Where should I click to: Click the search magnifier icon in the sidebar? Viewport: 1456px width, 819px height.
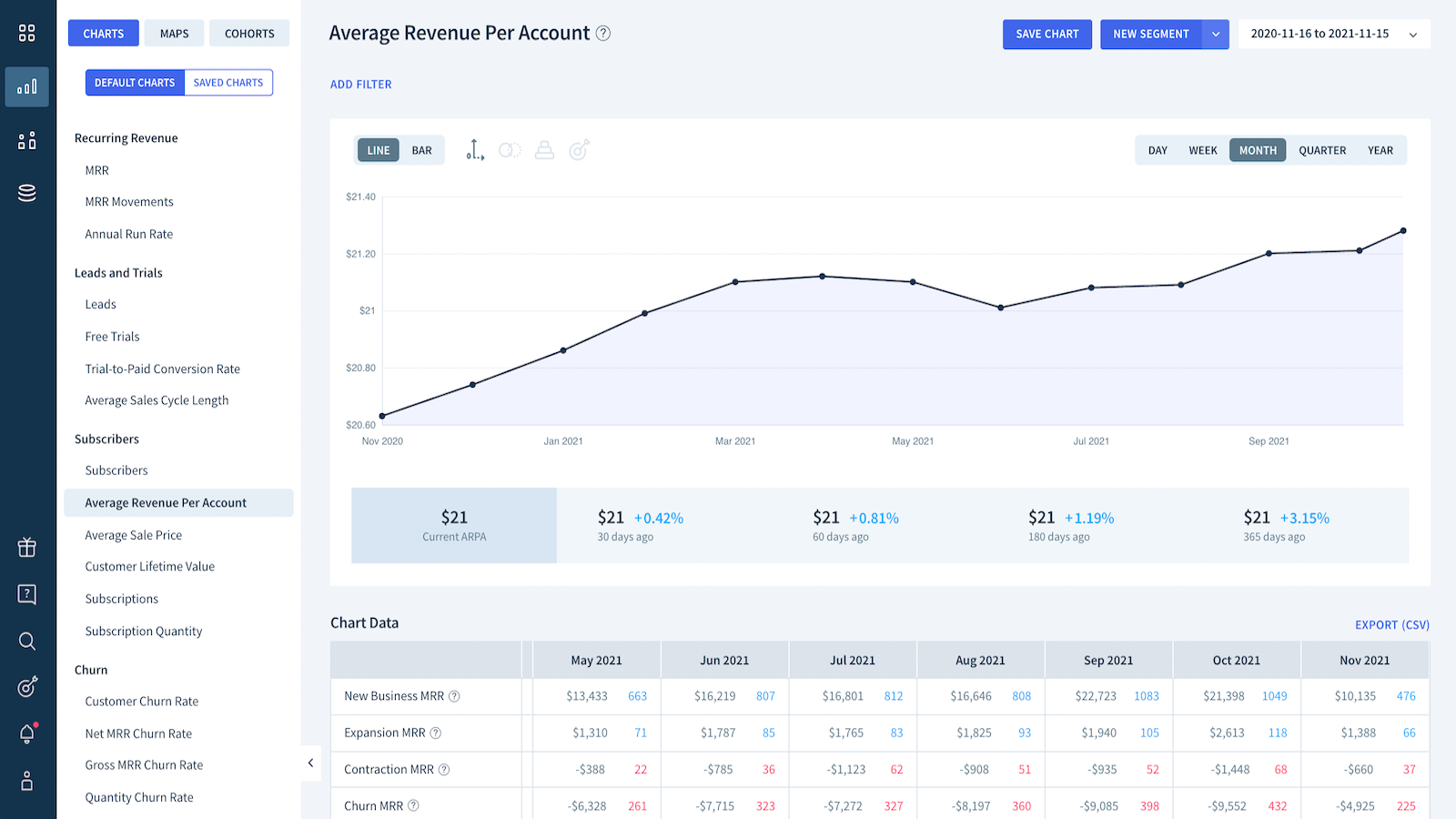(x=27, y=642)
